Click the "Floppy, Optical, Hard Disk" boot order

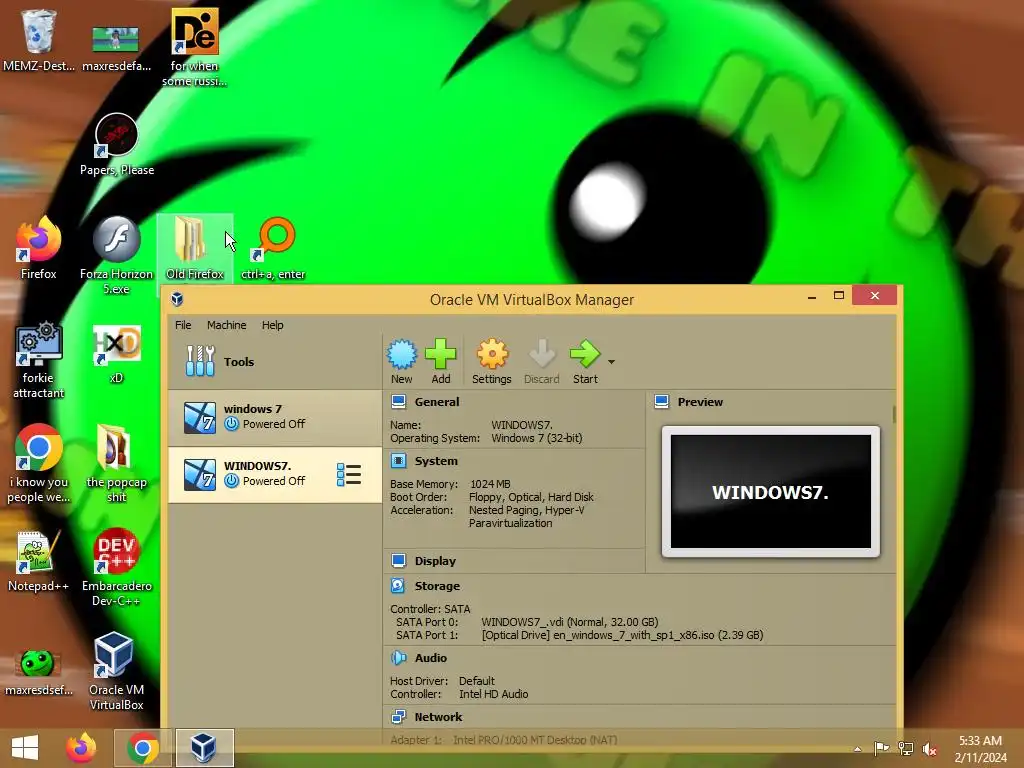click(532, 497)
